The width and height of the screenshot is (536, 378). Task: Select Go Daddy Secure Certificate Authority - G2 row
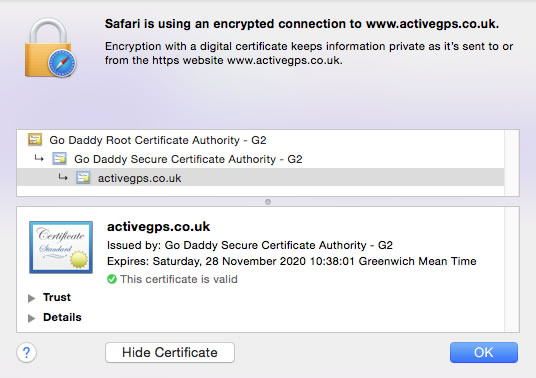pyautogui.click(x=260, y=159)
